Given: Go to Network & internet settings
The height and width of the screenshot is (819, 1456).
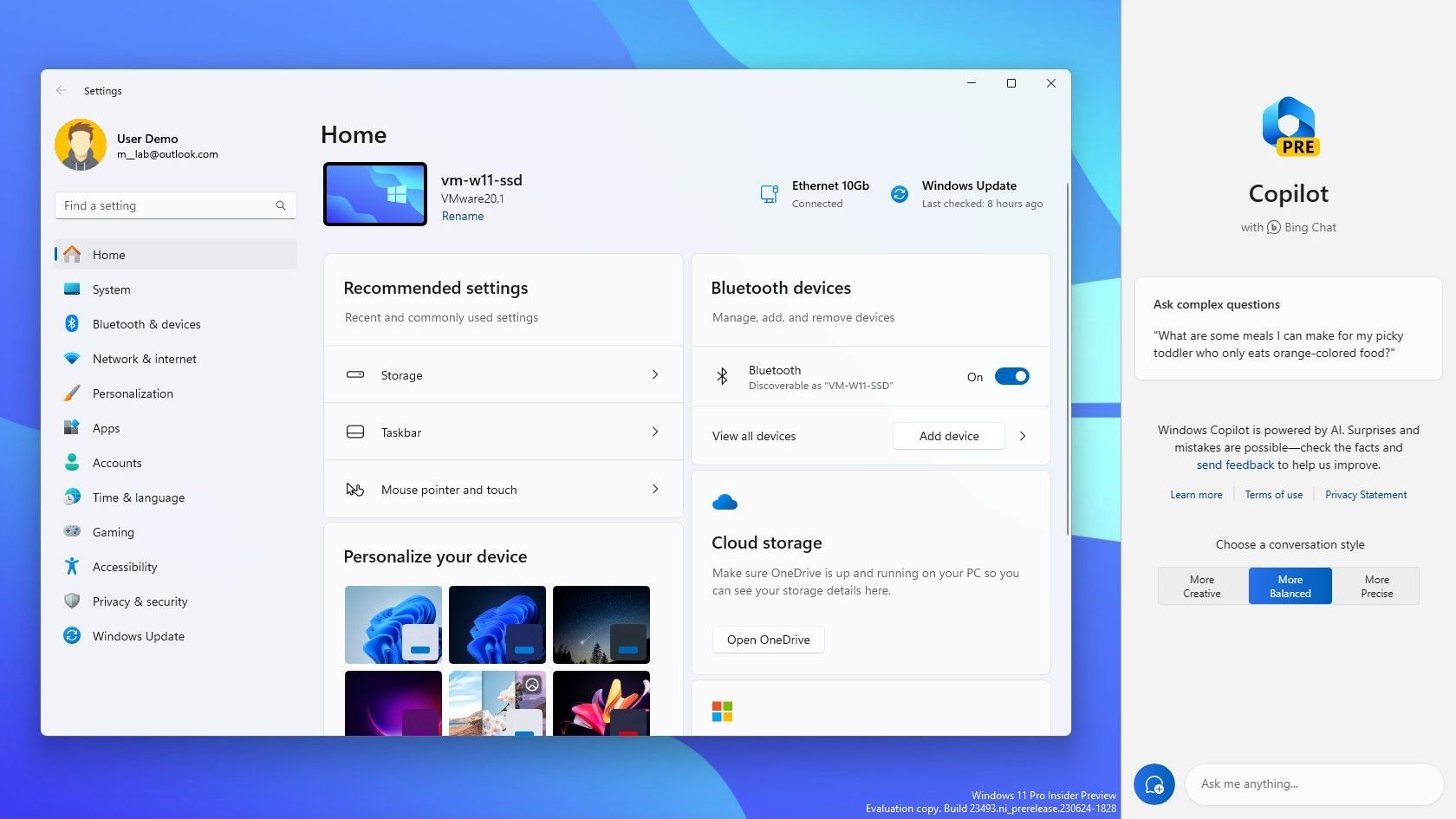Looking at the screenshot, I should click(176, 358).
